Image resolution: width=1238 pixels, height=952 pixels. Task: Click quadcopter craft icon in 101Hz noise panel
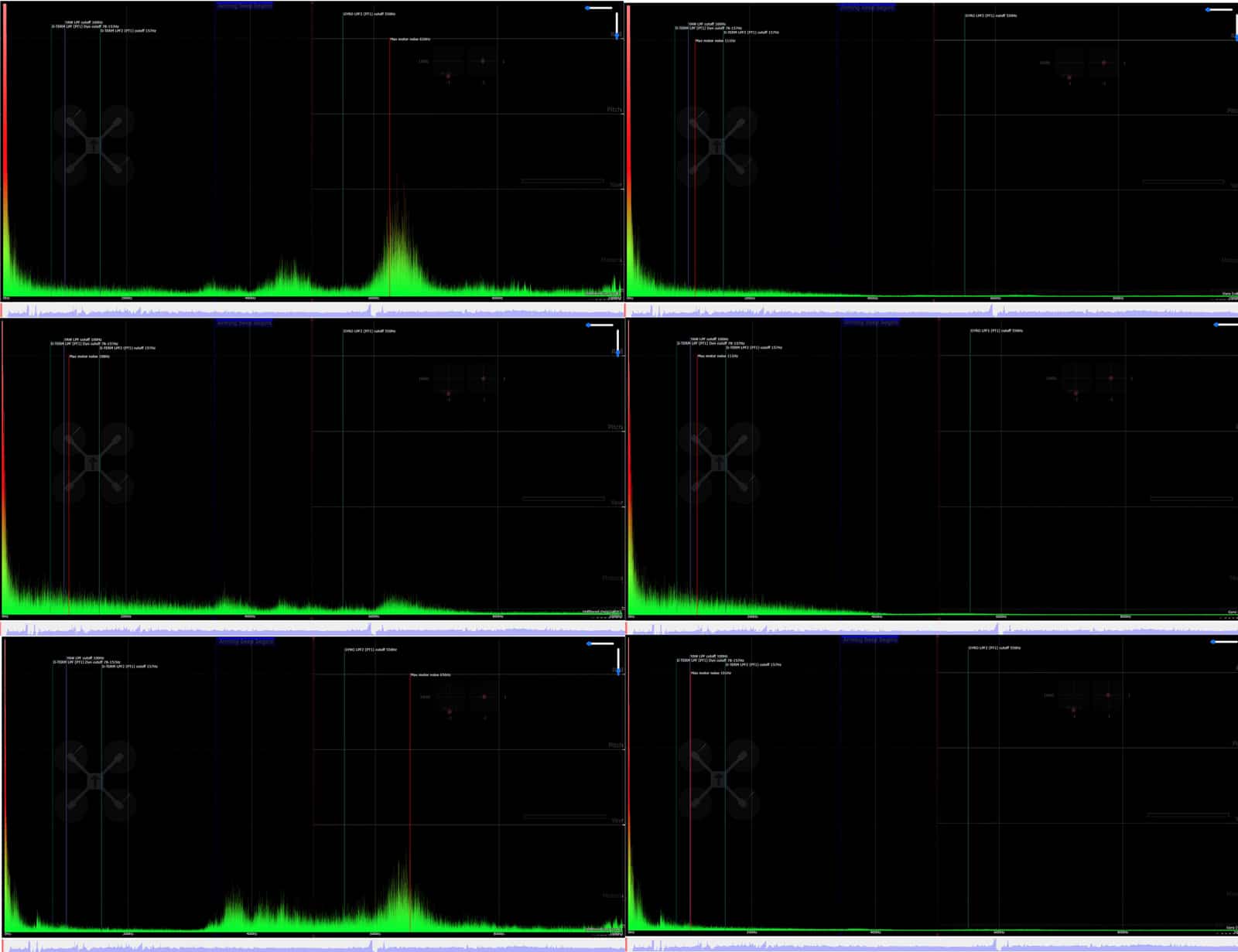(x=719, y=780)
